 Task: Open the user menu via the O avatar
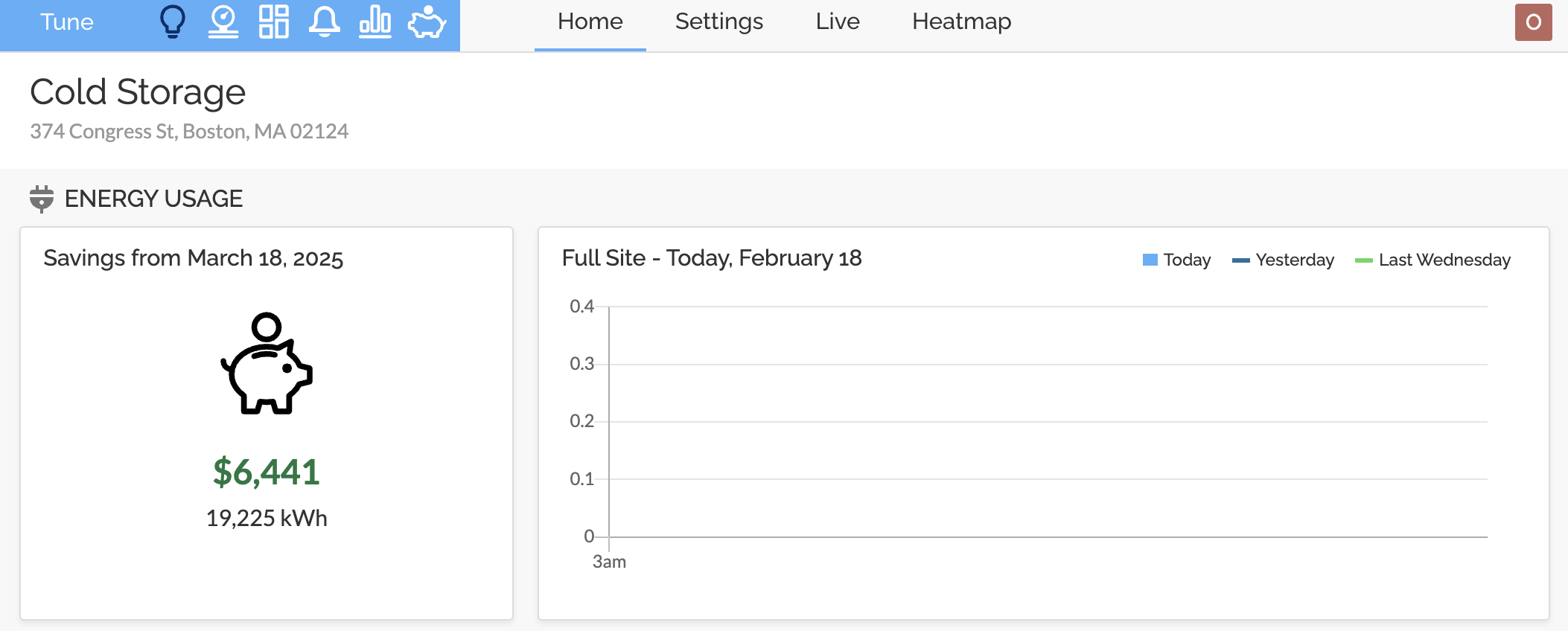[1533, 22]
